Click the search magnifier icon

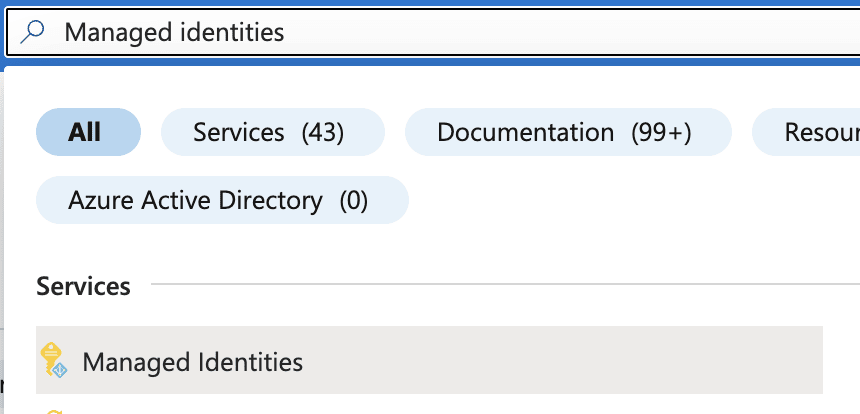tap(32, 32)
